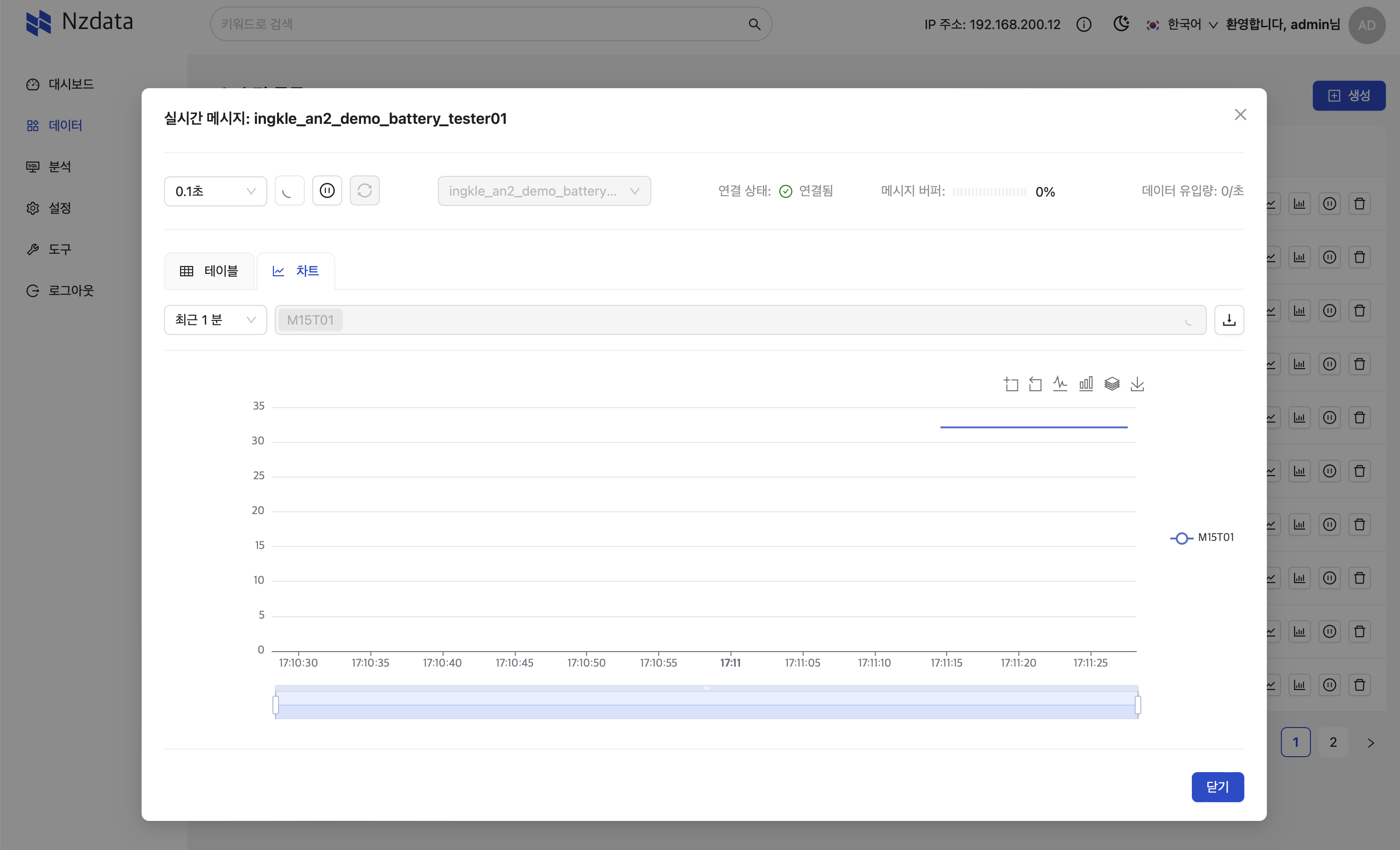
Task: Click the 환영합니다, admin님 greeting
Action: [1282, 24]
